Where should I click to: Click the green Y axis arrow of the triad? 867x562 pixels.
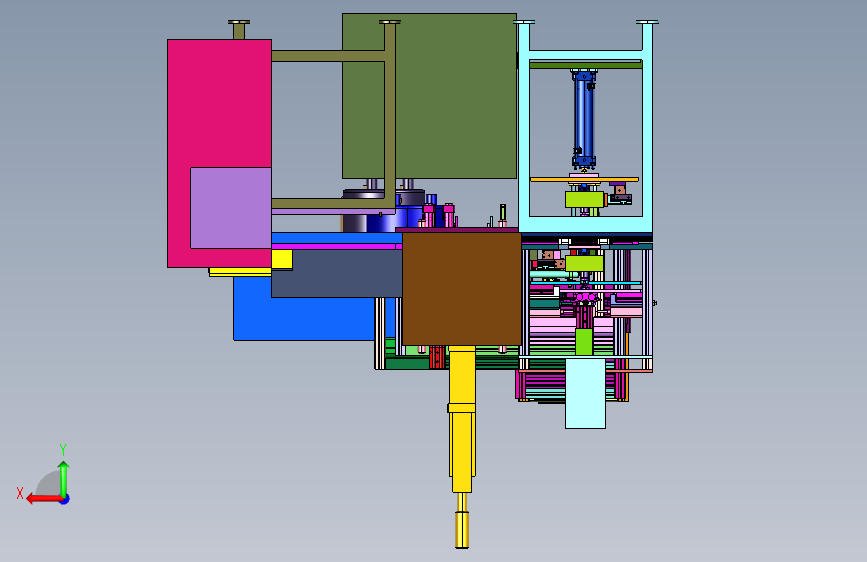click(x=64, y=478)
